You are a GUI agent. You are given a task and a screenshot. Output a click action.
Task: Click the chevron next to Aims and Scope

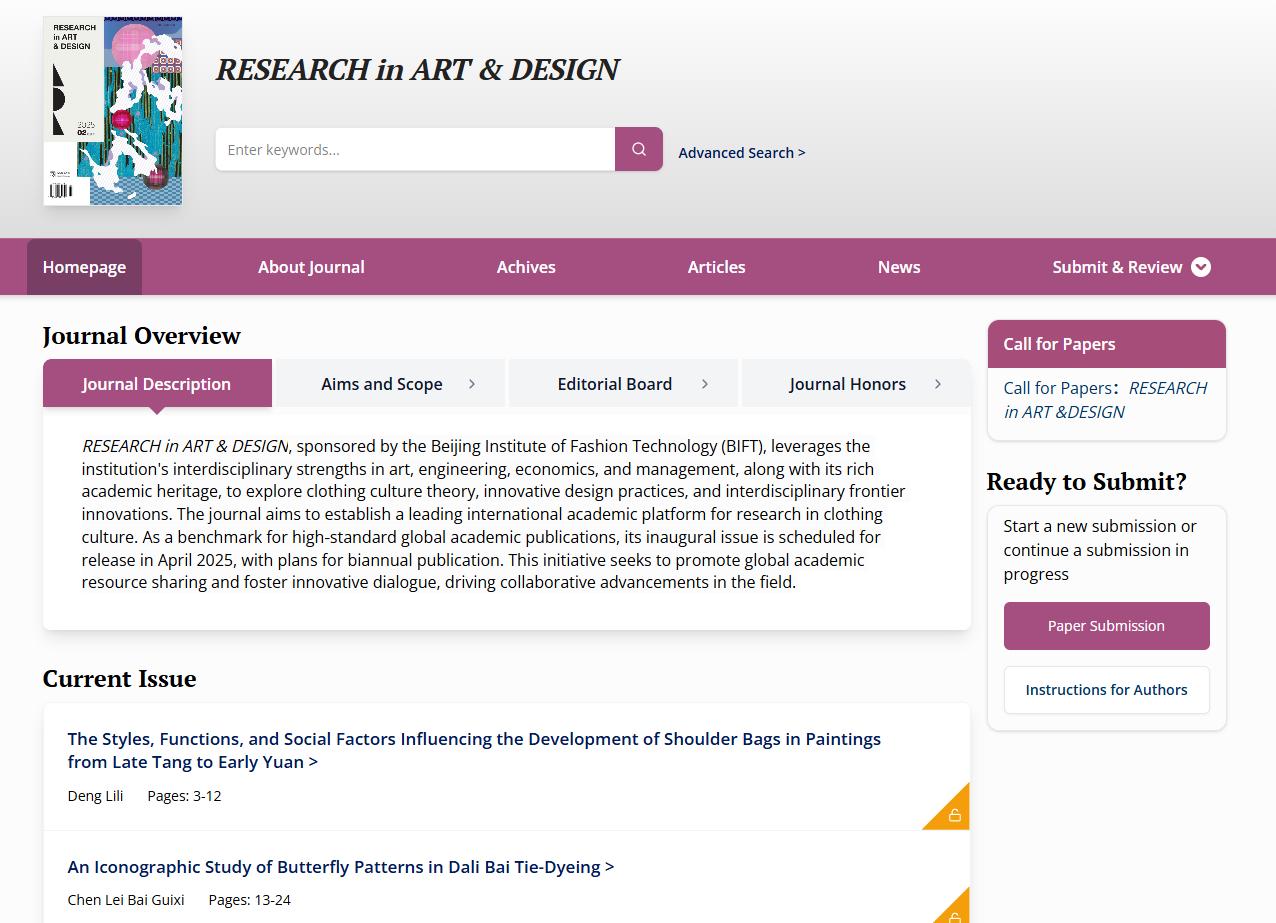(472, 384)
